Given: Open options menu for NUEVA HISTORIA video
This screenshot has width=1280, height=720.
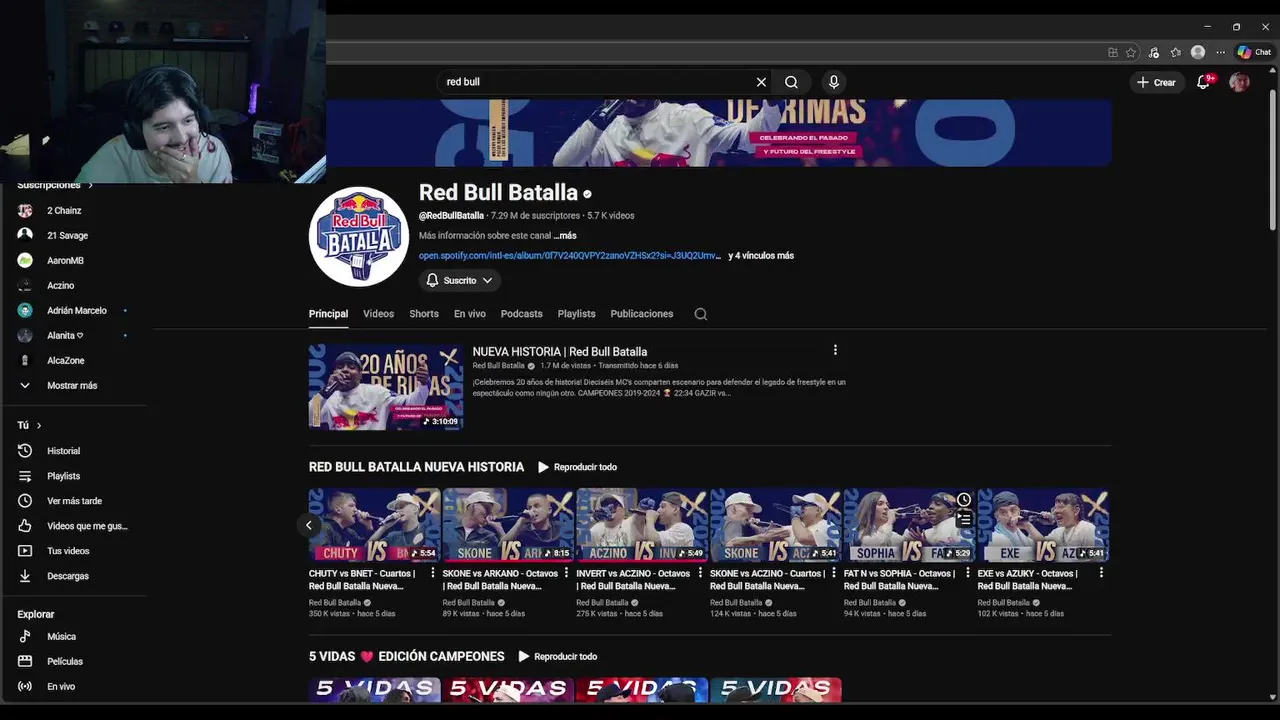Looking at the screenshot, I should pyautogui.click(x=835, y=350).
